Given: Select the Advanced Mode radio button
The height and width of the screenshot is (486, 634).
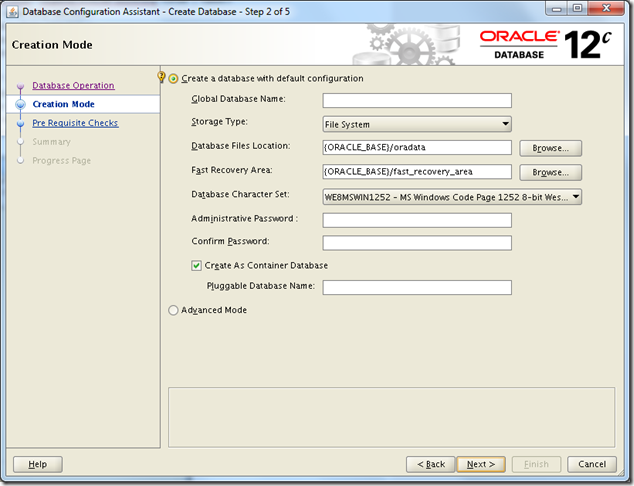Looking at the screenshot, I should click(174, 311).
